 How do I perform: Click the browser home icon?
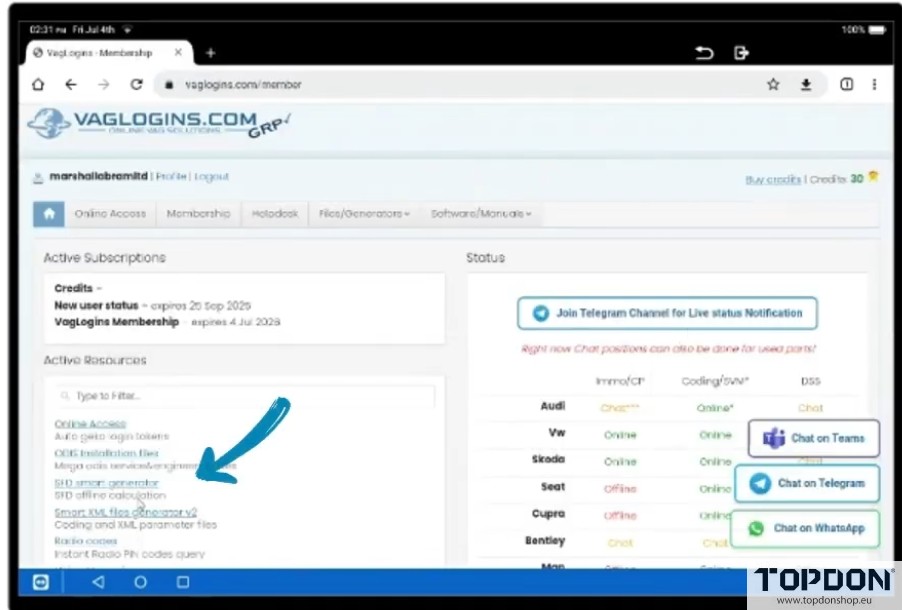(x=38, y=85)
